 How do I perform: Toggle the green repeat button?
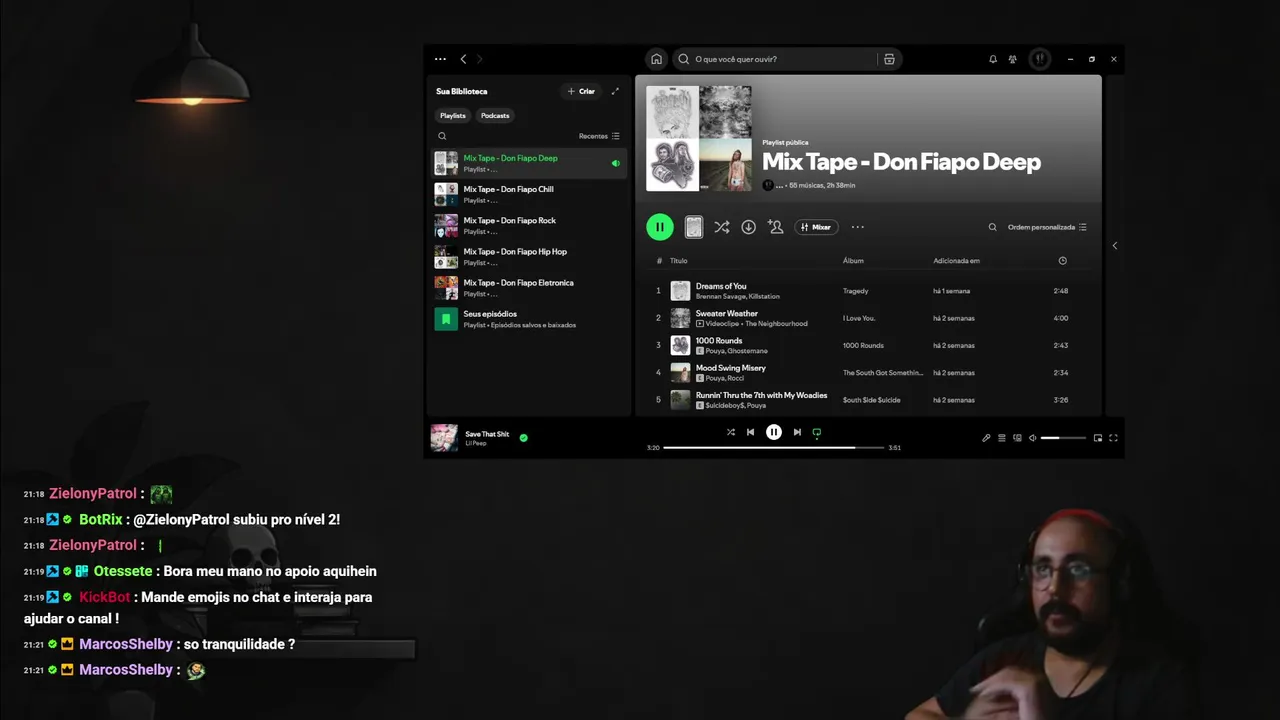coord(817,433)
